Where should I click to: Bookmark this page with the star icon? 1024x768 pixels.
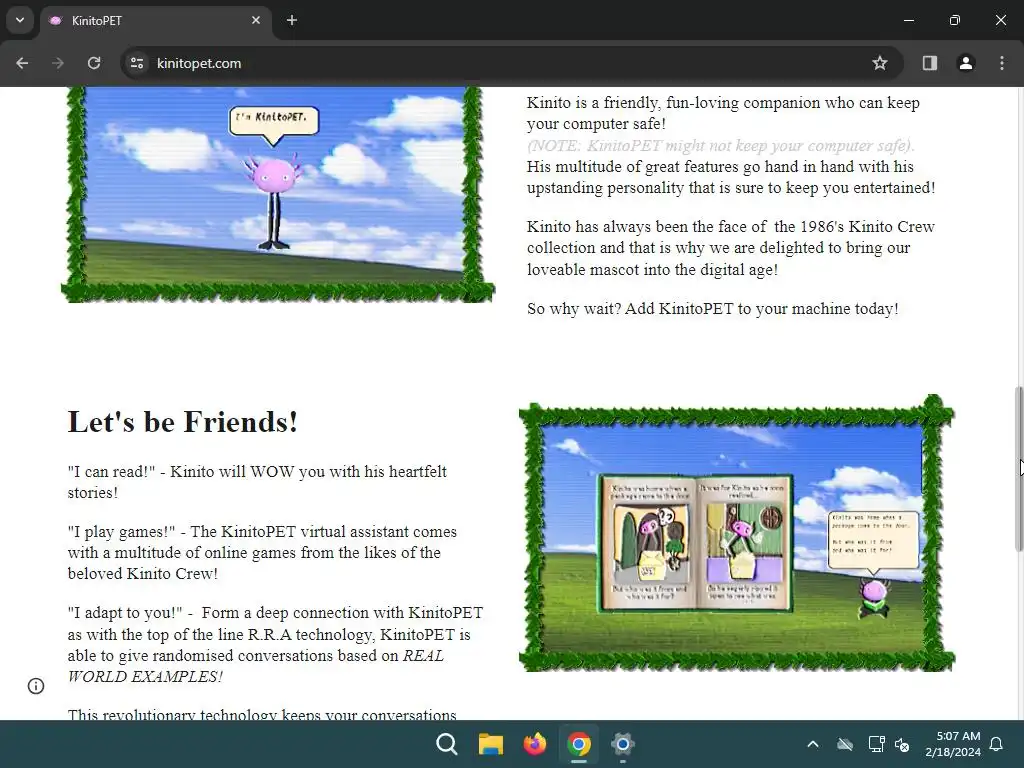click(880, 63)
